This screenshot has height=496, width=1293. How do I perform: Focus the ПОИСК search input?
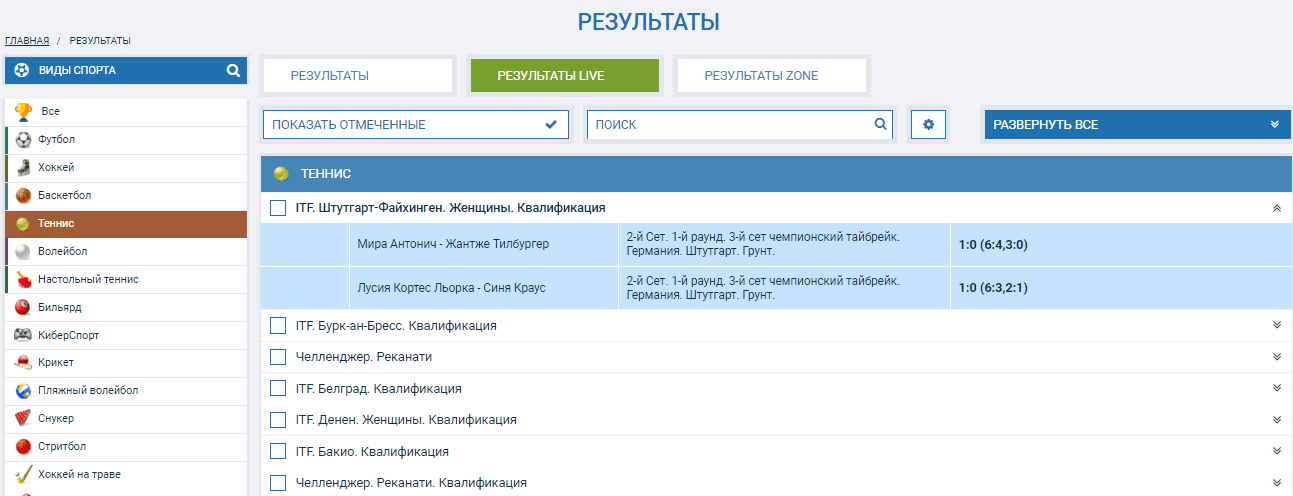click(x=740, y=125)
